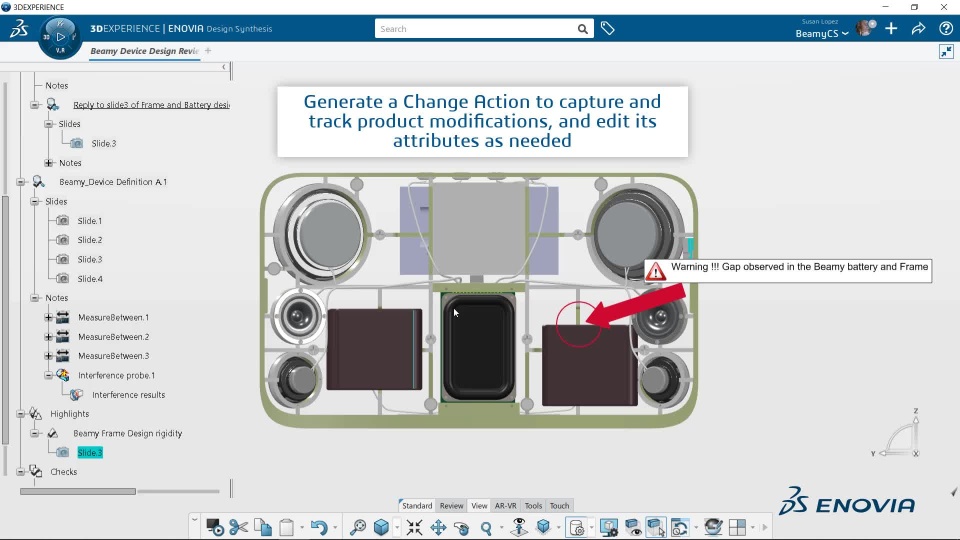Select Slide.2 in the tree

tap(90, 240)
